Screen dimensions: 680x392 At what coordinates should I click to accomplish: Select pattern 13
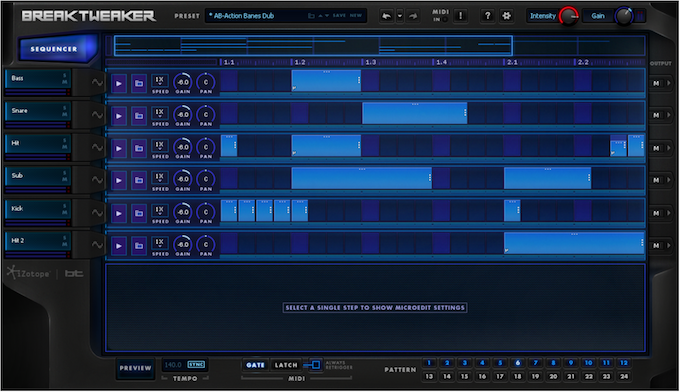[x=429, y=376]
